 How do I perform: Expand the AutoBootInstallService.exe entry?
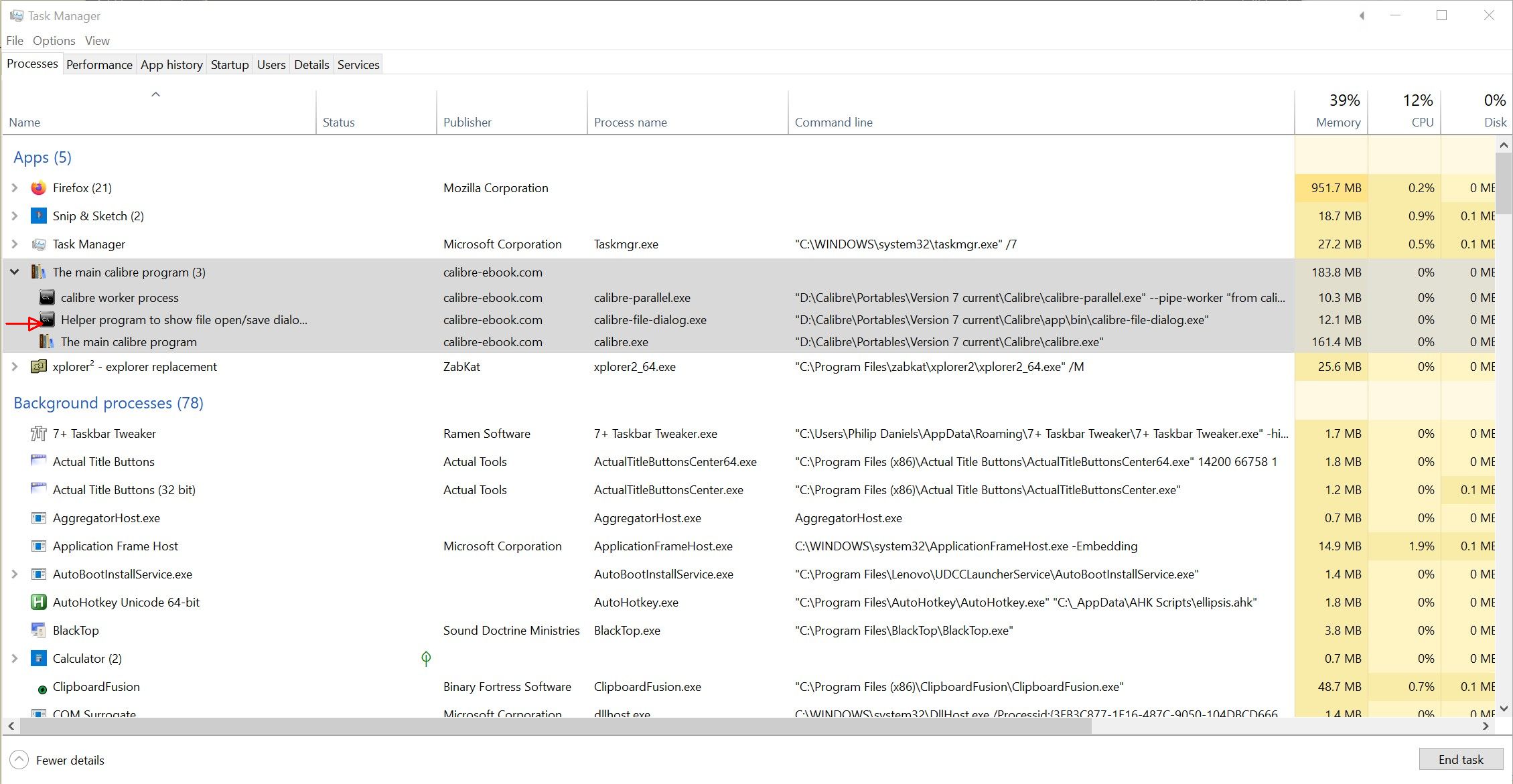[x=15, y=574]
